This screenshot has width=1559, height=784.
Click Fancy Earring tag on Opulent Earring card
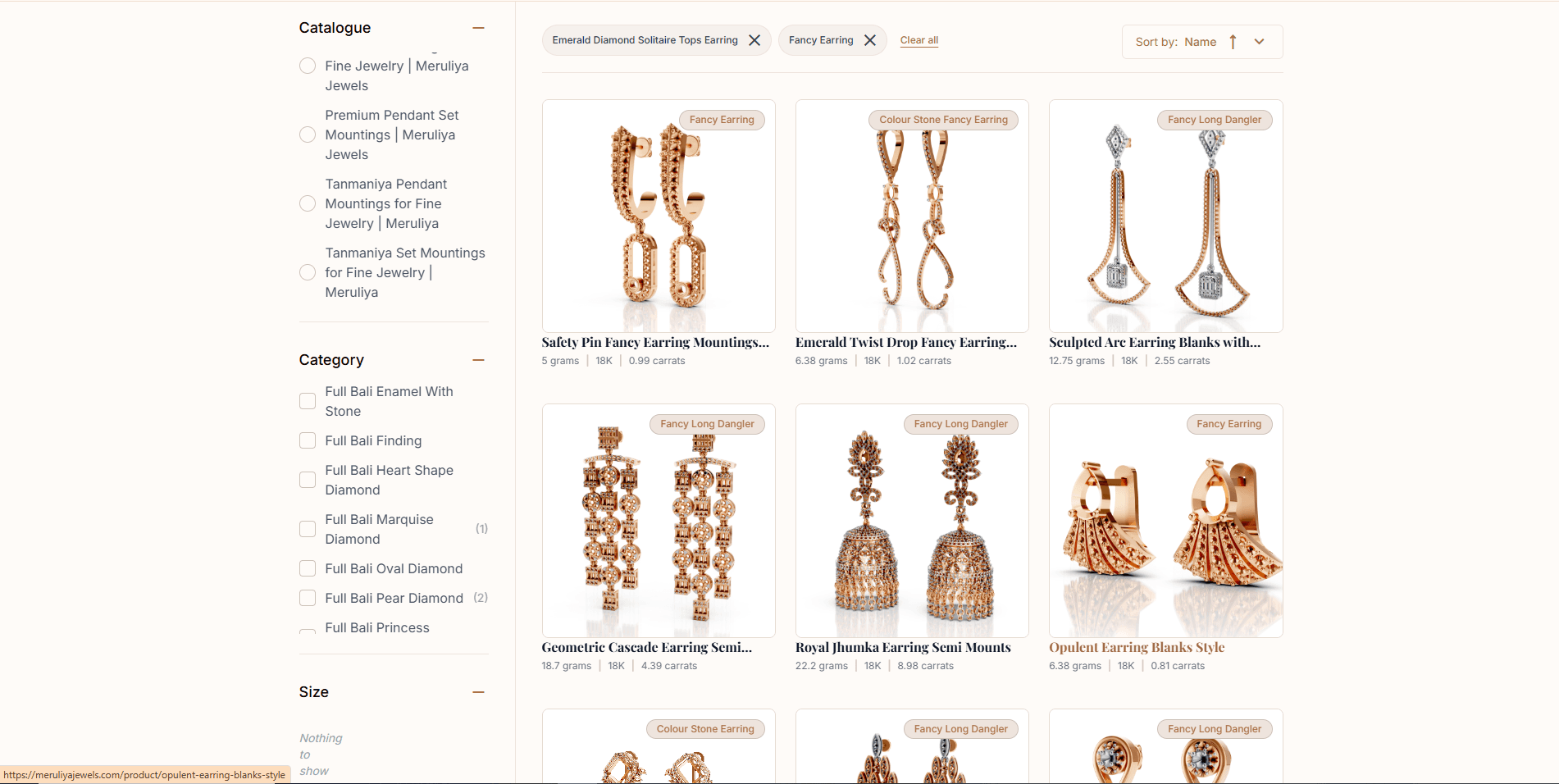[1229, 424]
